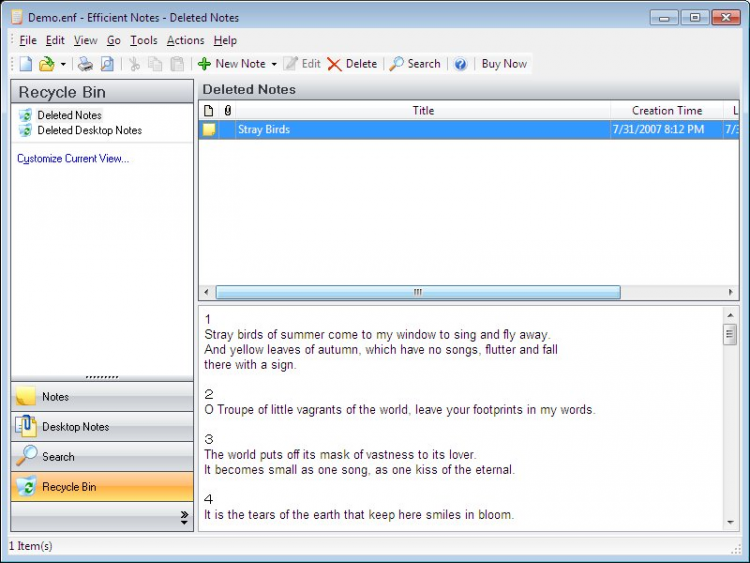The image size is (750, 563).
Task: Open the New Note dropdown arrow
Action: coord(274,64)
